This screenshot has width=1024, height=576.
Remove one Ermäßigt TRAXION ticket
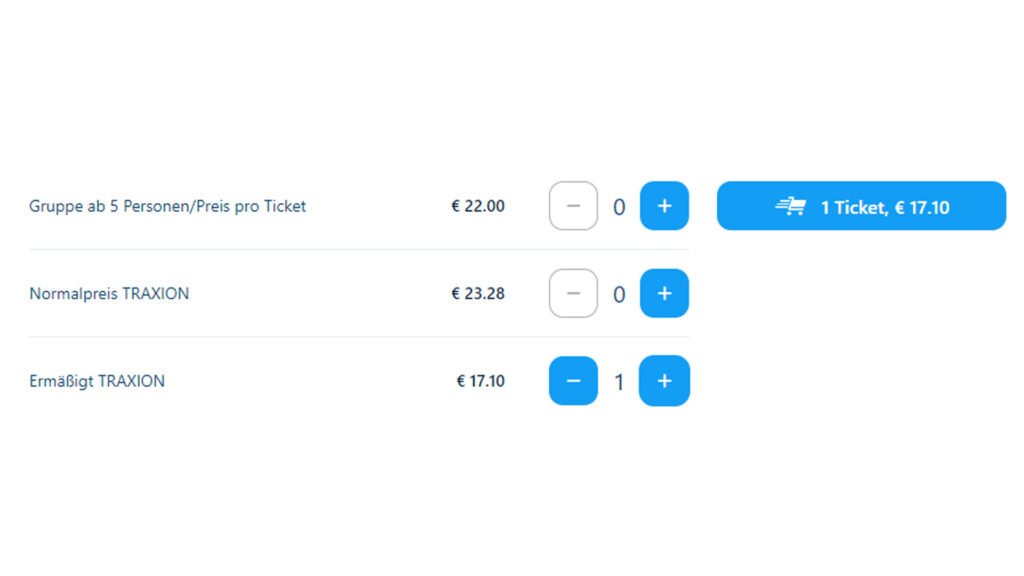coord(573,381)
